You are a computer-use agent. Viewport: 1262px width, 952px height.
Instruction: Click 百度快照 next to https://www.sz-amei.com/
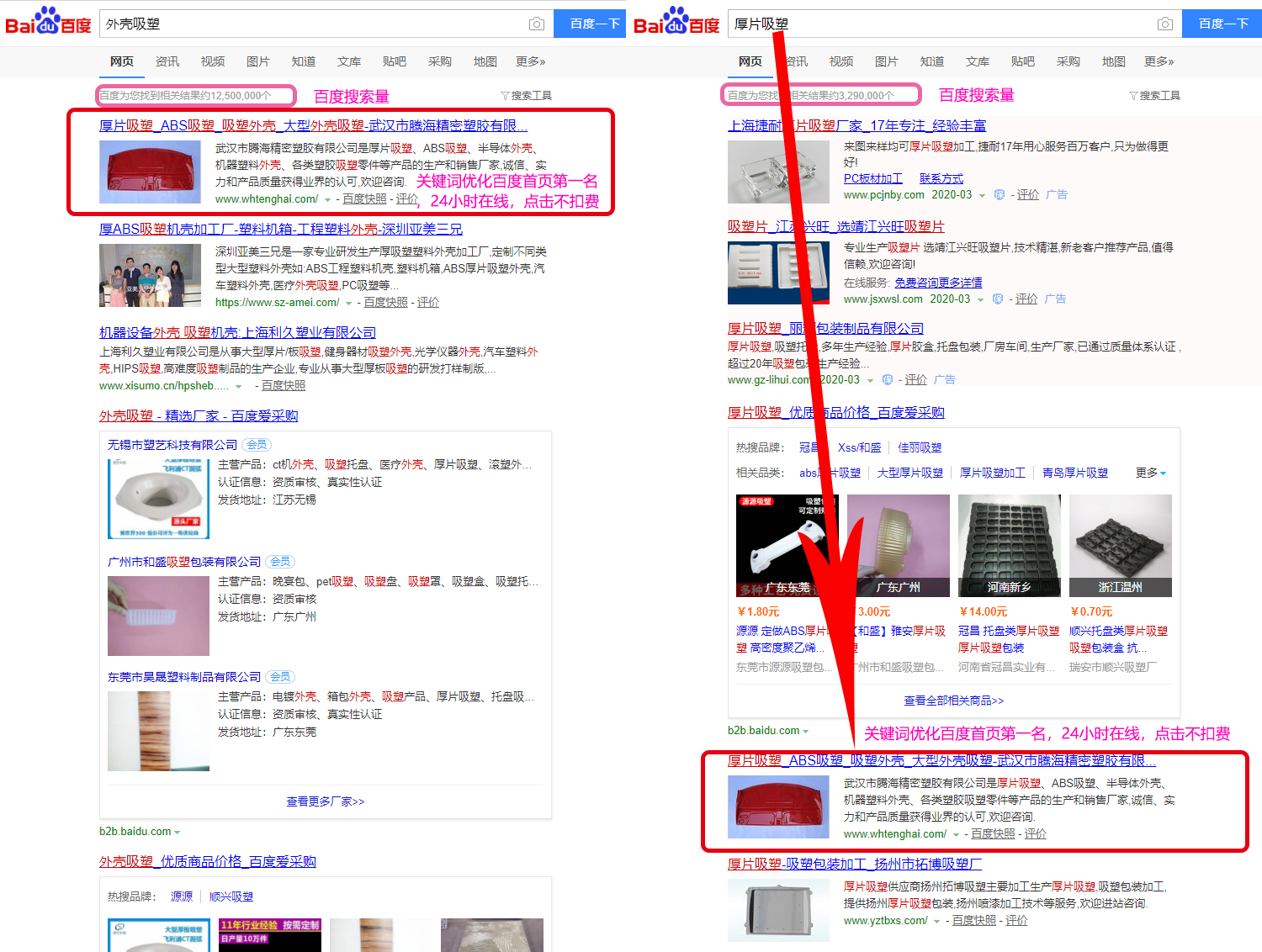coord(385,303)
